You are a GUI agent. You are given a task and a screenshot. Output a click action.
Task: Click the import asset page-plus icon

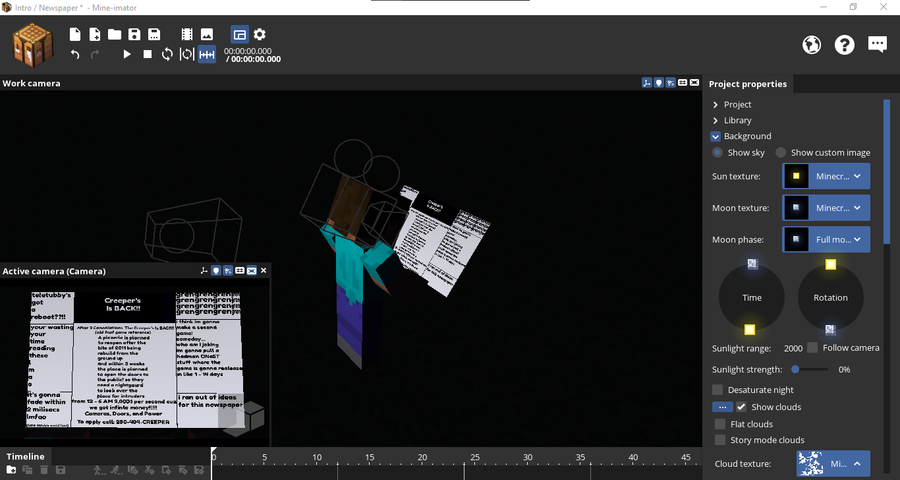(95, 34)
